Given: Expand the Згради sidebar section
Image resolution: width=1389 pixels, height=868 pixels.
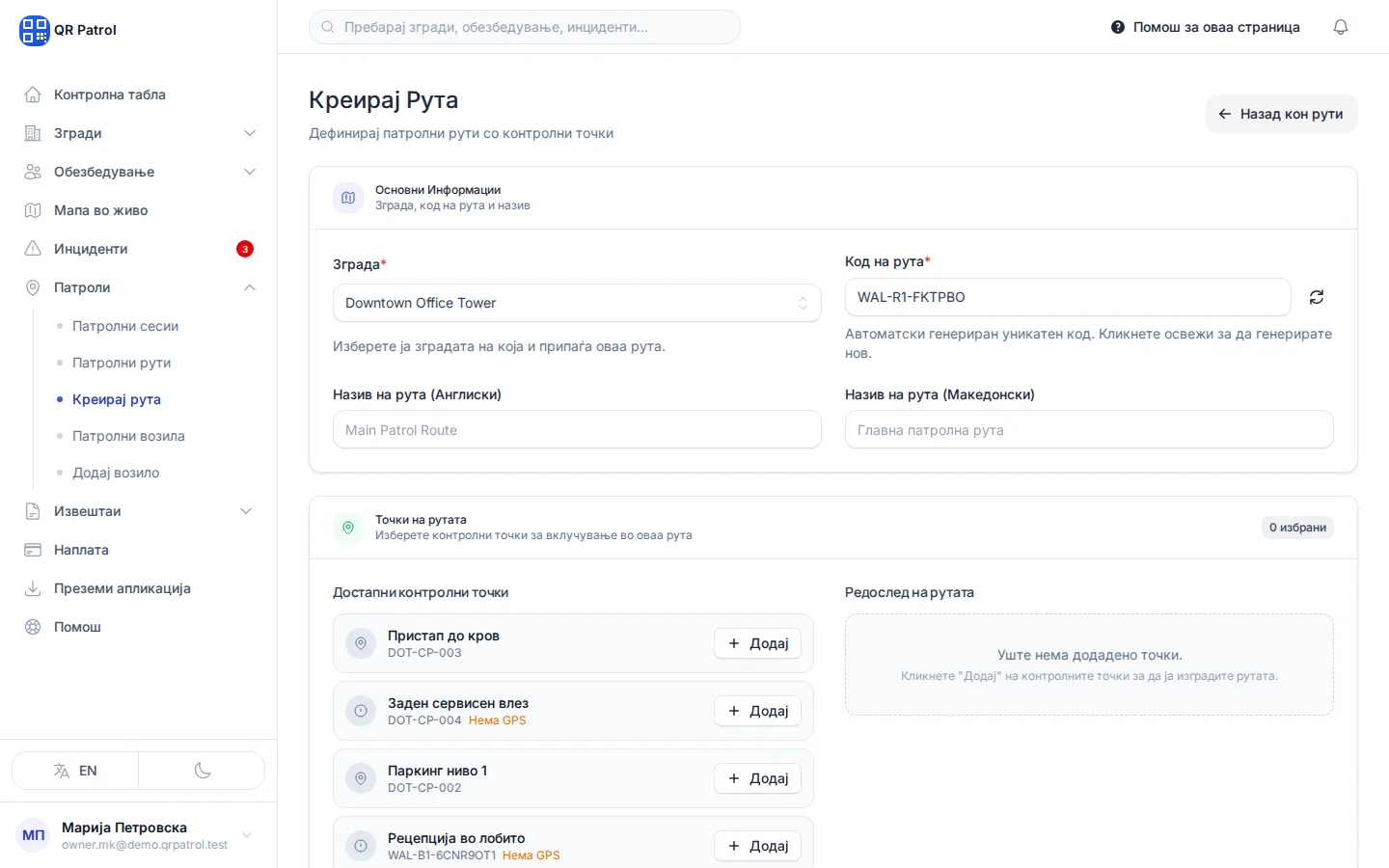Looking at the screenshot, I should pos(139,133).
